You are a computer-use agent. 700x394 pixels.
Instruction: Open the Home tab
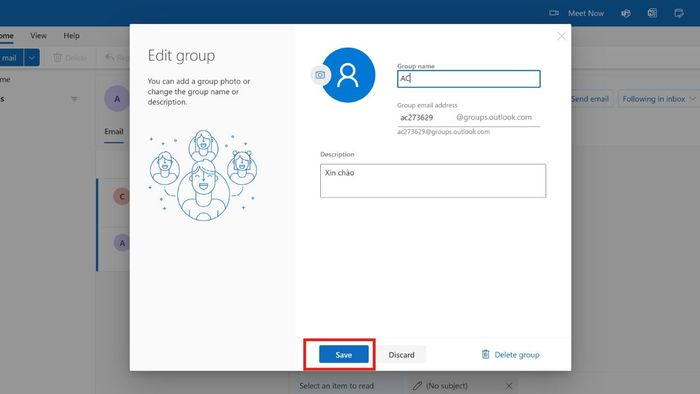(6, 35)
